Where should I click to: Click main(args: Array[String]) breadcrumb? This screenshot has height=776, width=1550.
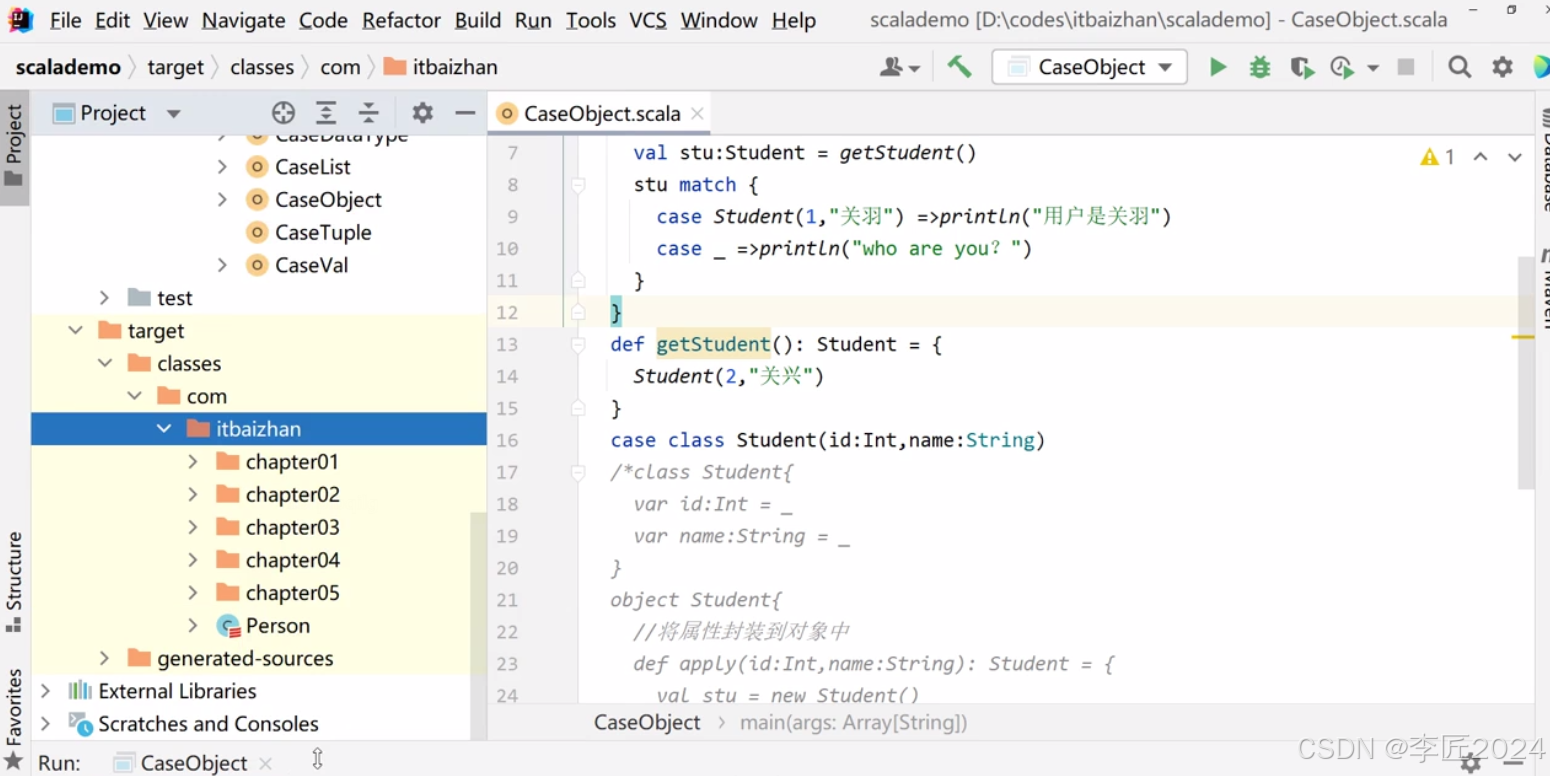(x=853, y=723)
